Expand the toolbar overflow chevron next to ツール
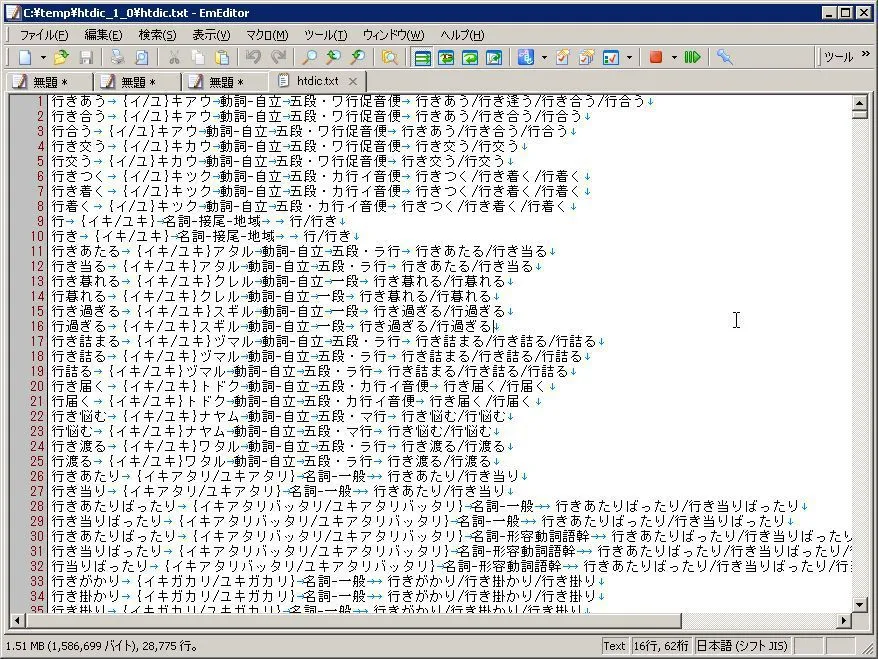 click(865, 56)
